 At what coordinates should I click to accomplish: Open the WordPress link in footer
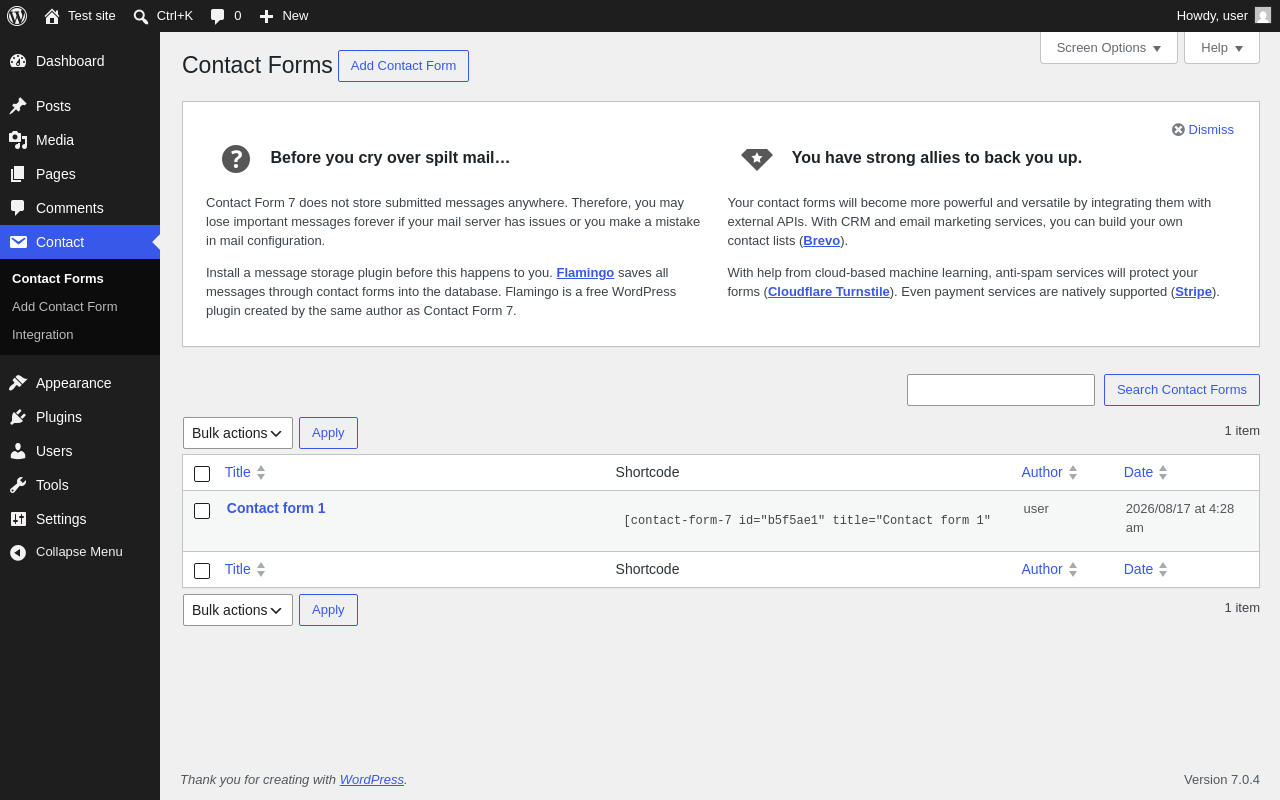pos(372,779)
